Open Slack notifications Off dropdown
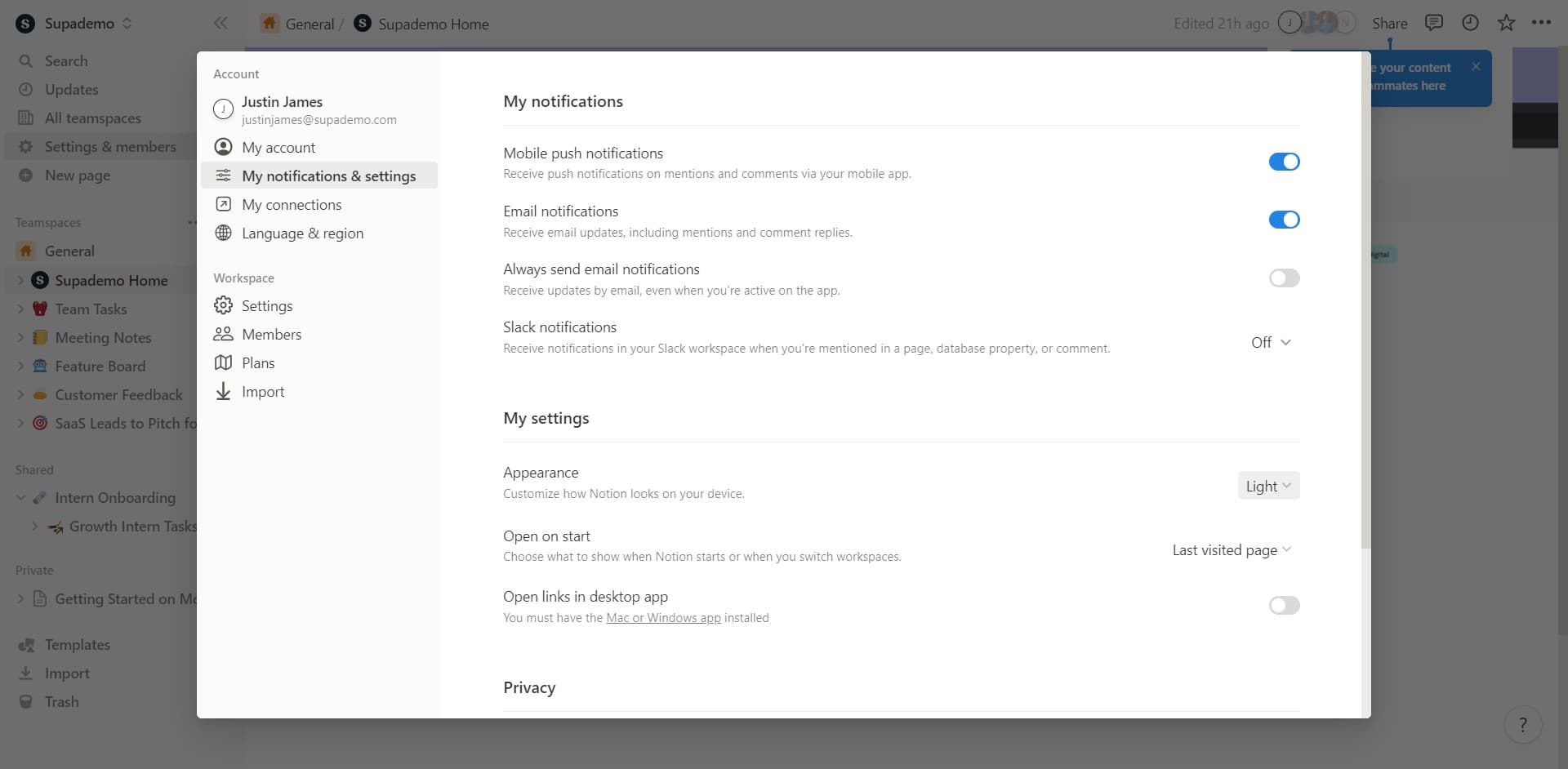The width and height of the screenshot is (1568, 769). [x=1271, y=343]
